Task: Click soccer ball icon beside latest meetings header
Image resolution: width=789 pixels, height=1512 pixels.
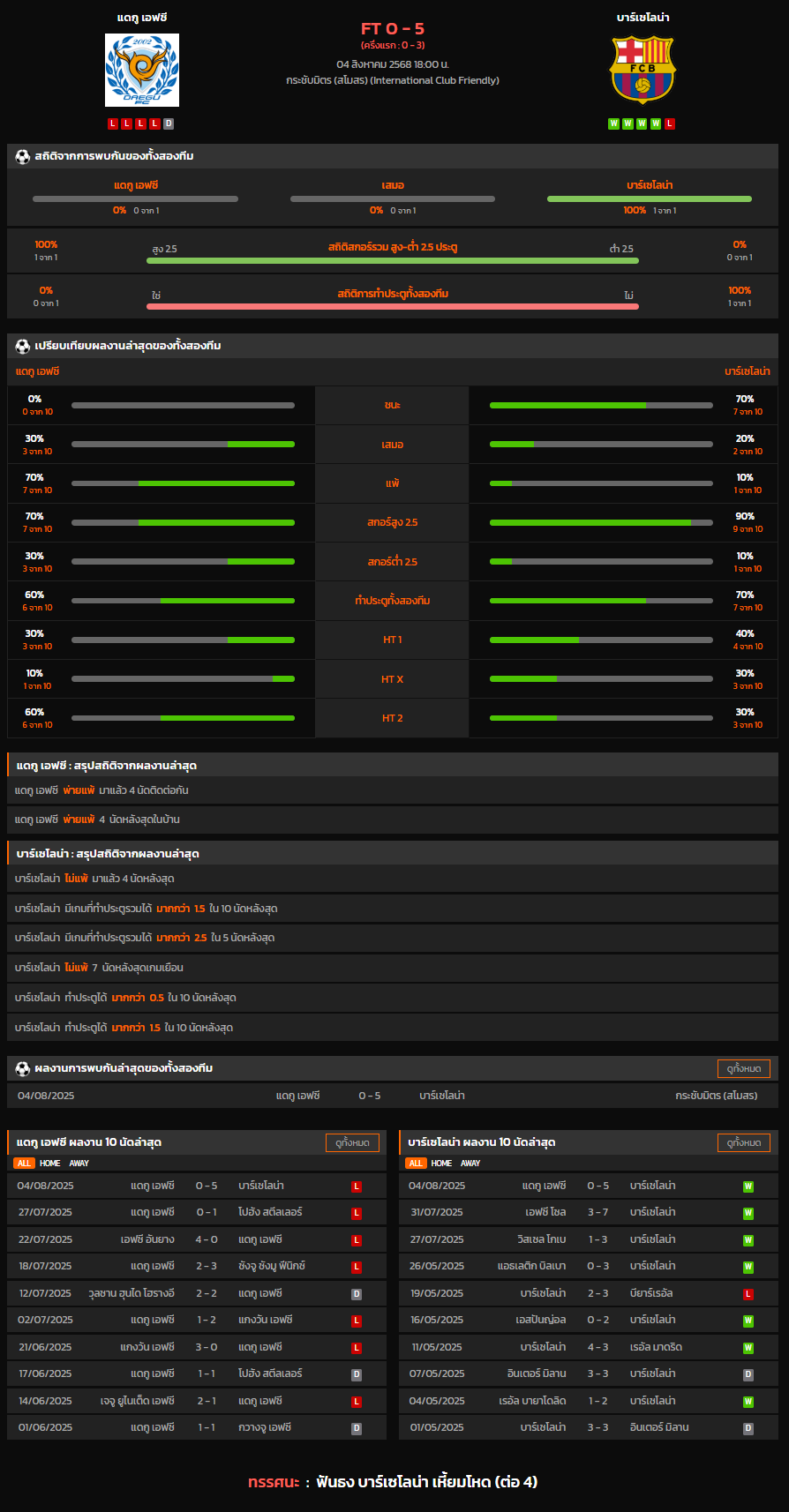Action: (x=23, y=1068)
